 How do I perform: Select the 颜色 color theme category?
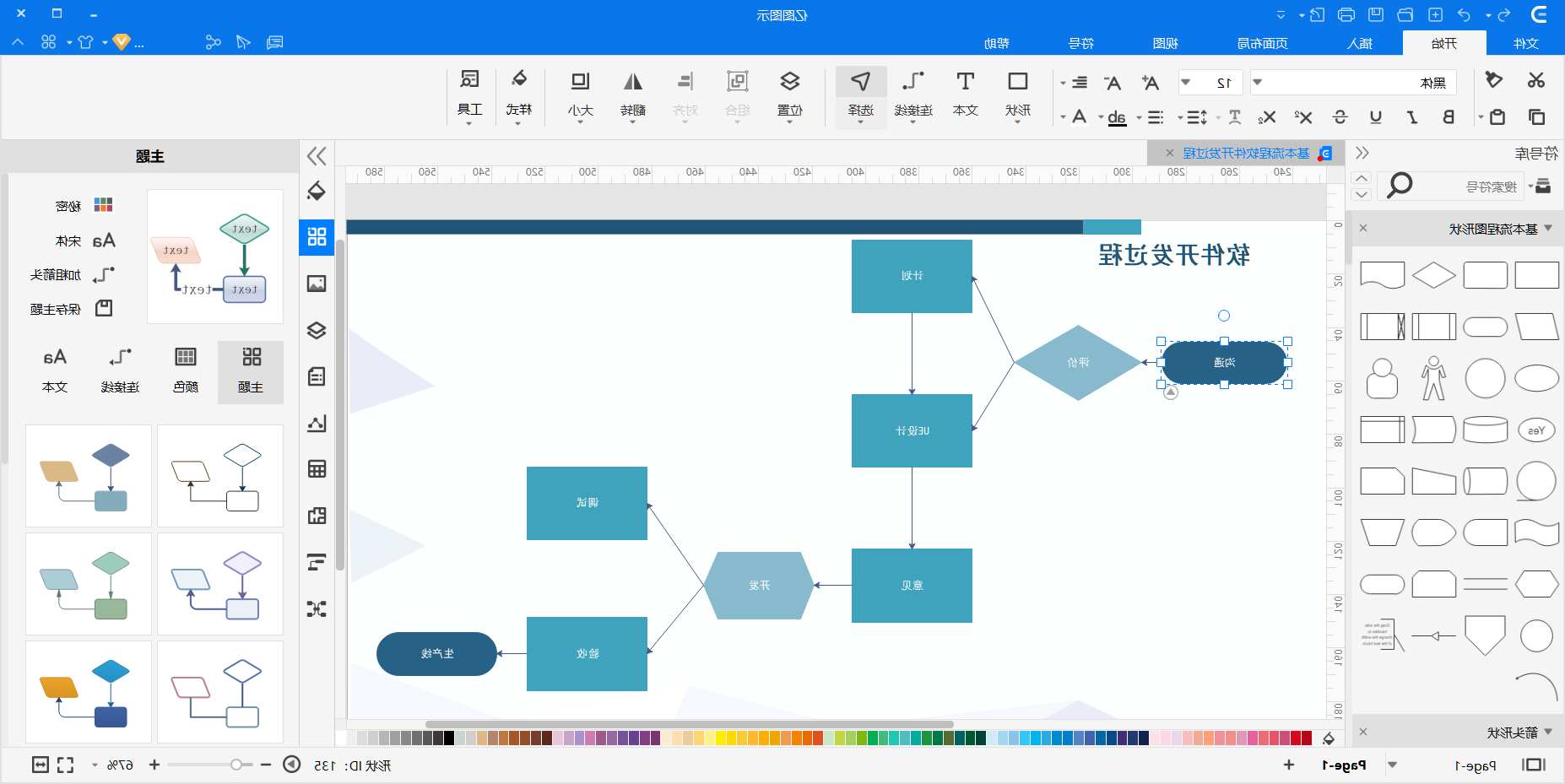(x=186, y=371)
